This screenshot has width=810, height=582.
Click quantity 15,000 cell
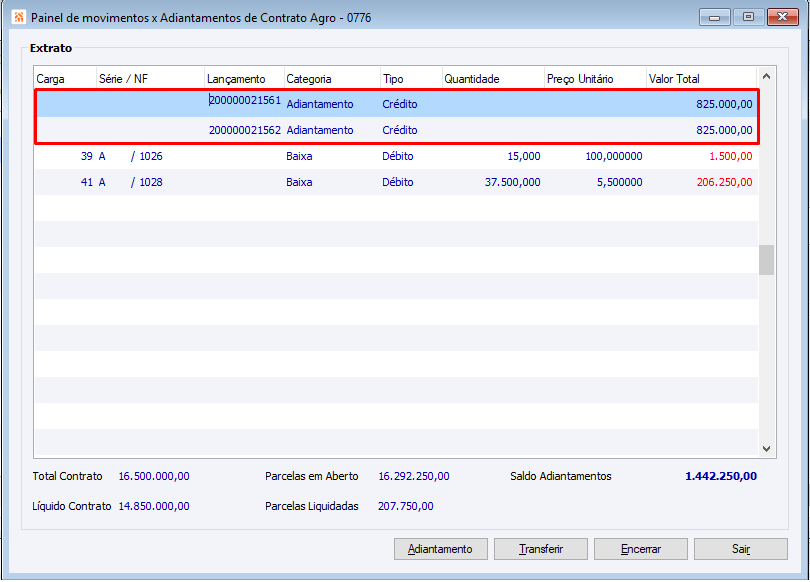(524, 156)
